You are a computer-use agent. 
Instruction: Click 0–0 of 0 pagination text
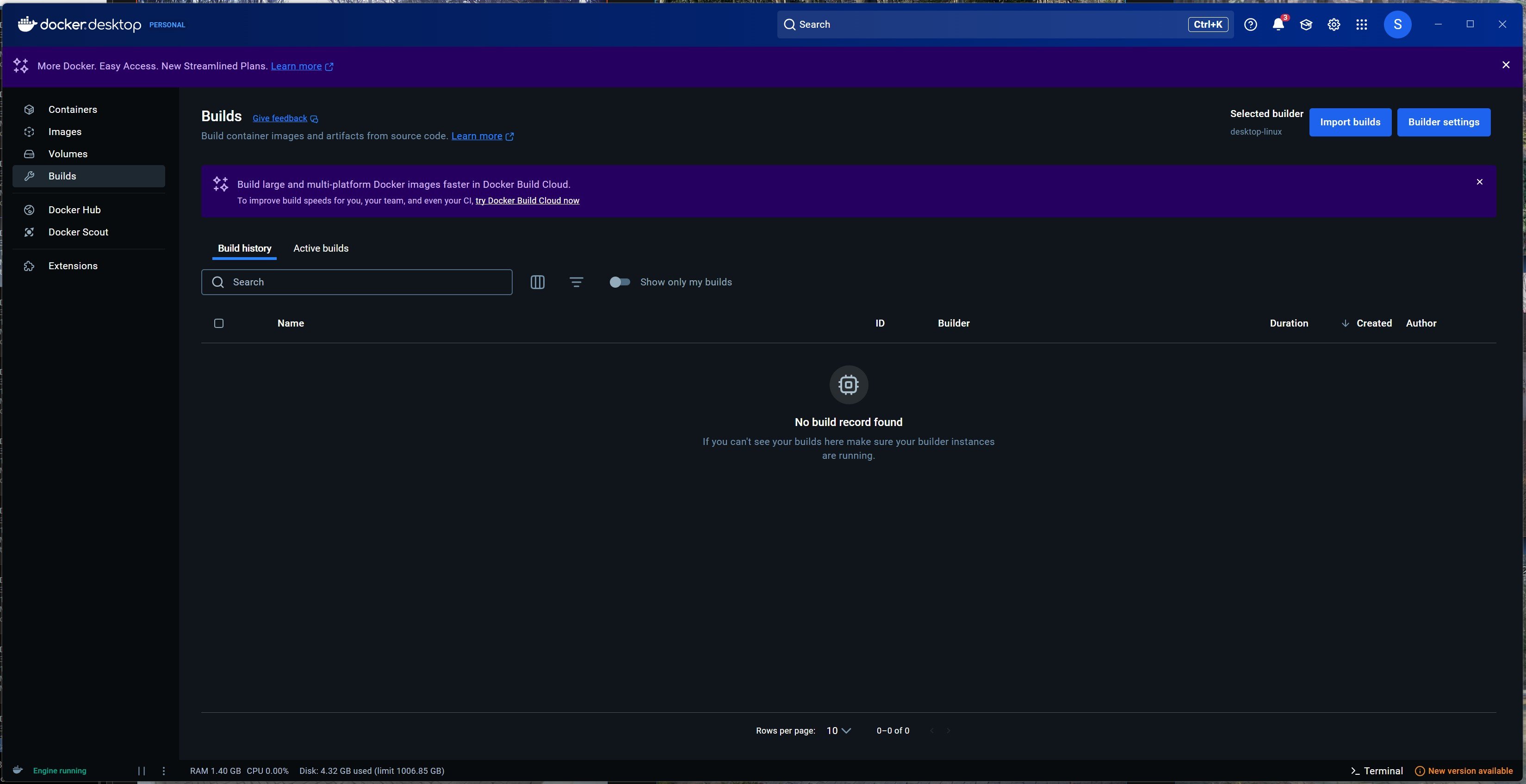(x=893, y=731)
